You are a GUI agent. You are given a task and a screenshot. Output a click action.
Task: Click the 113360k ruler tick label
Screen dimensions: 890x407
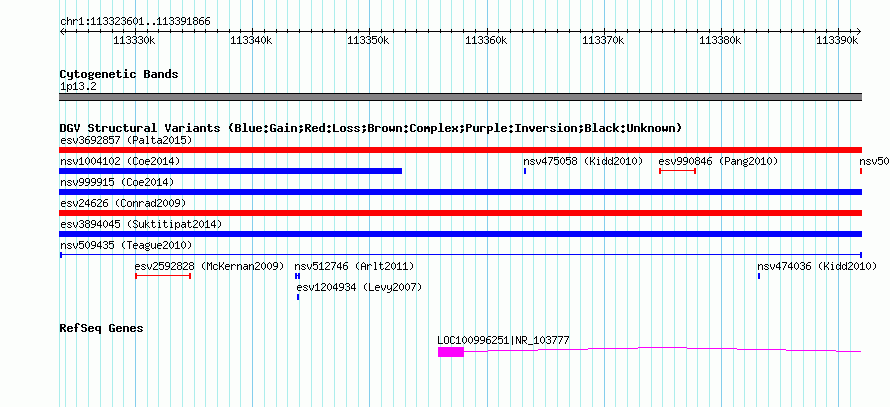[x=486, y=40]
